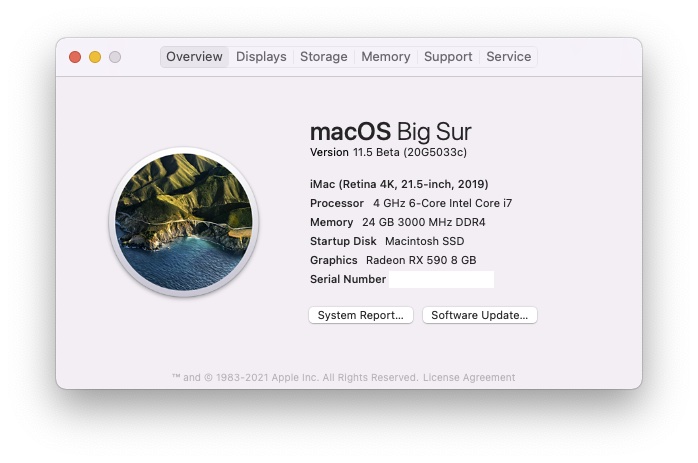698x463 pixels.
Task: Click the Graphics label
Action: 333,260
